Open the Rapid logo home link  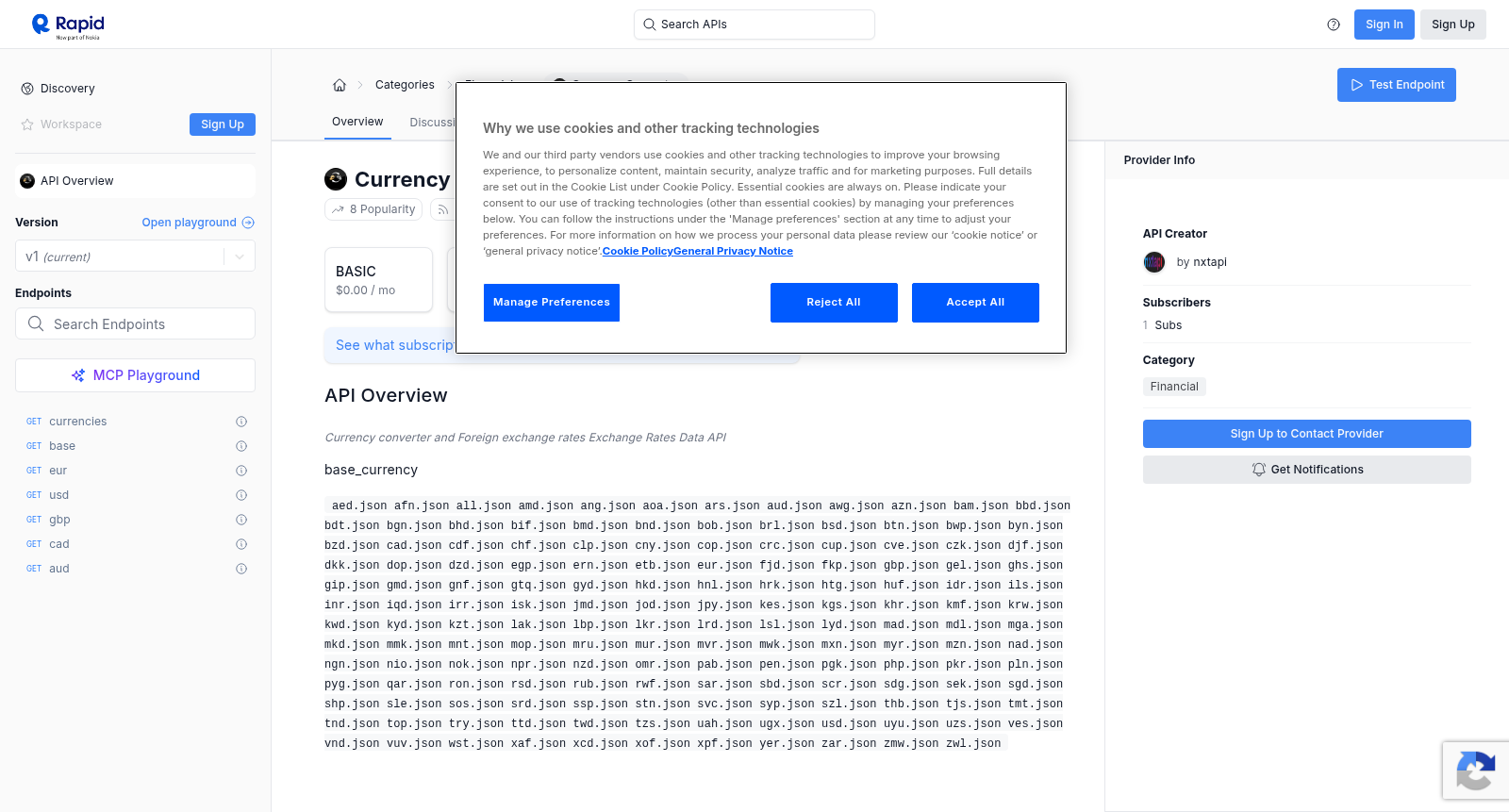click(x=68, y=25)
